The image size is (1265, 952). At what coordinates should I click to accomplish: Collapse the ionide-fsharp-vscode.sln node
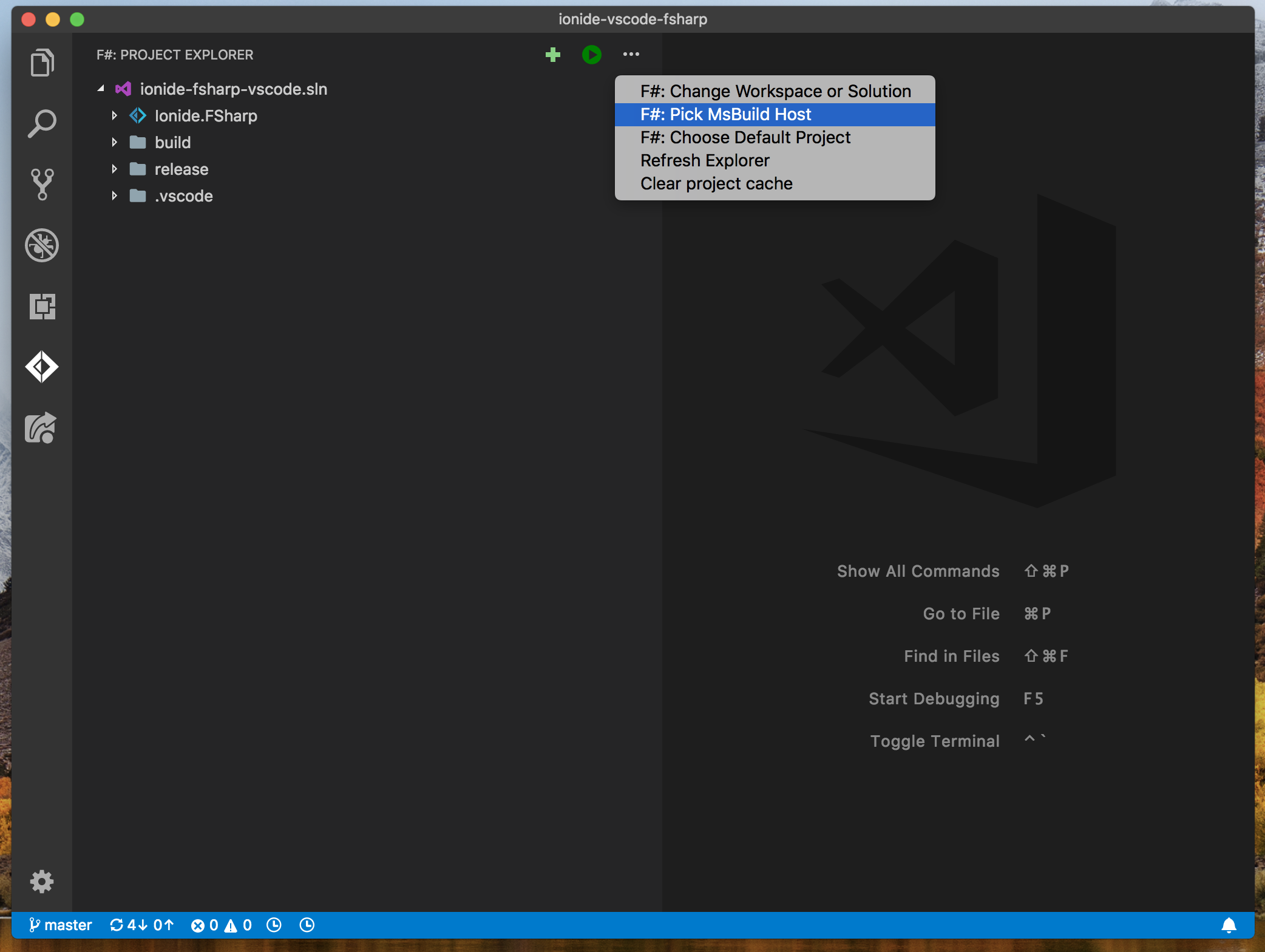[101, 89]
